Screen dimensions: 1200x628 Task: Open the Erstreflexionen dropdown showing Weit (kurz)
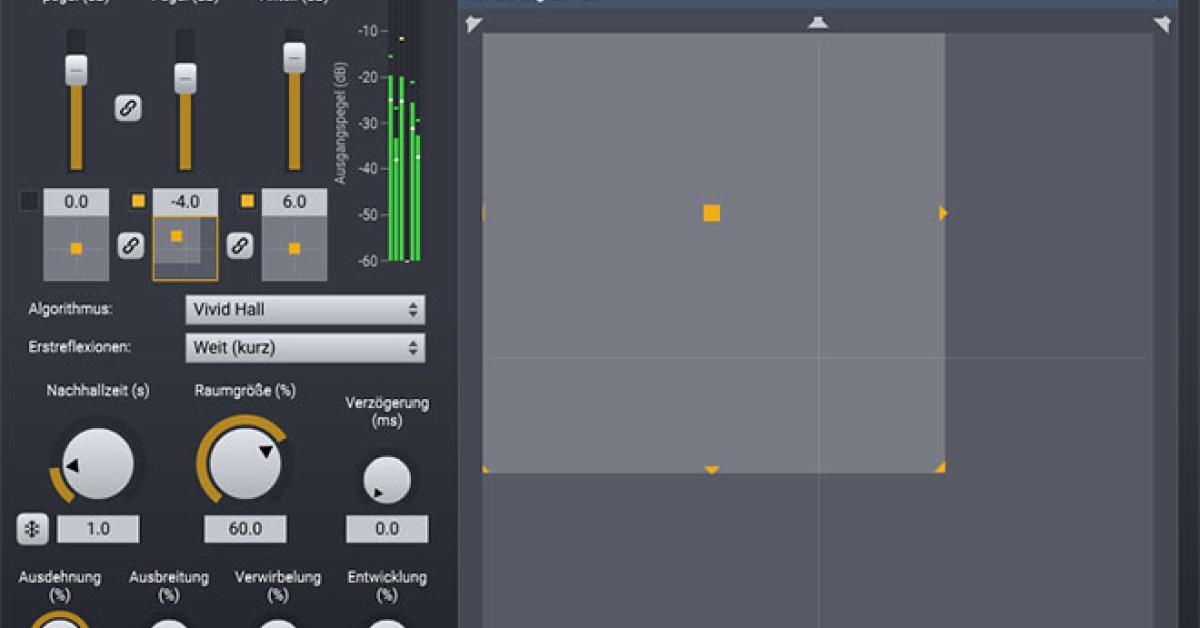point(305,348)
